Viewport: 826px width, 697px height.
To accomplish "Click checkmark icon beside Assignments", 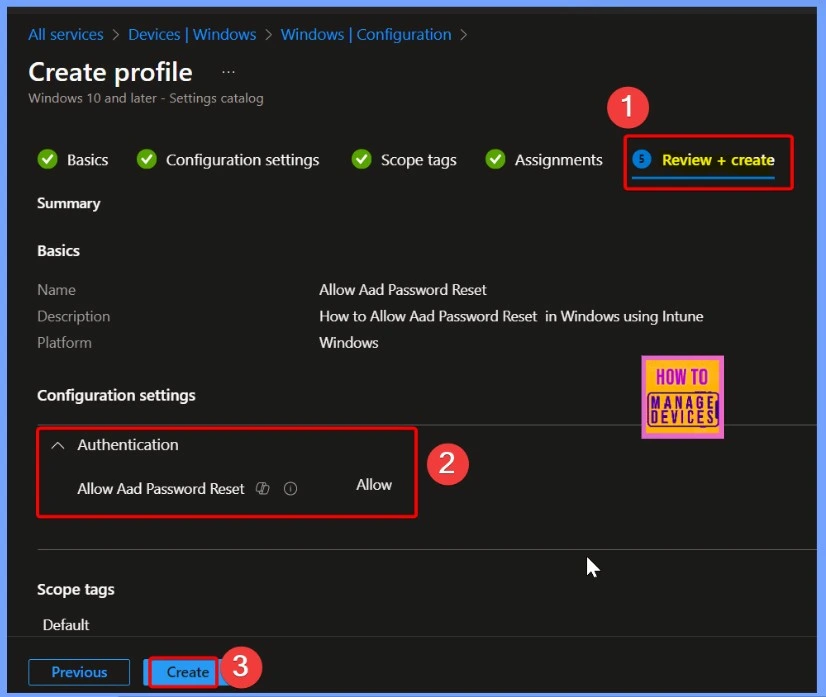I will (495, 159).
